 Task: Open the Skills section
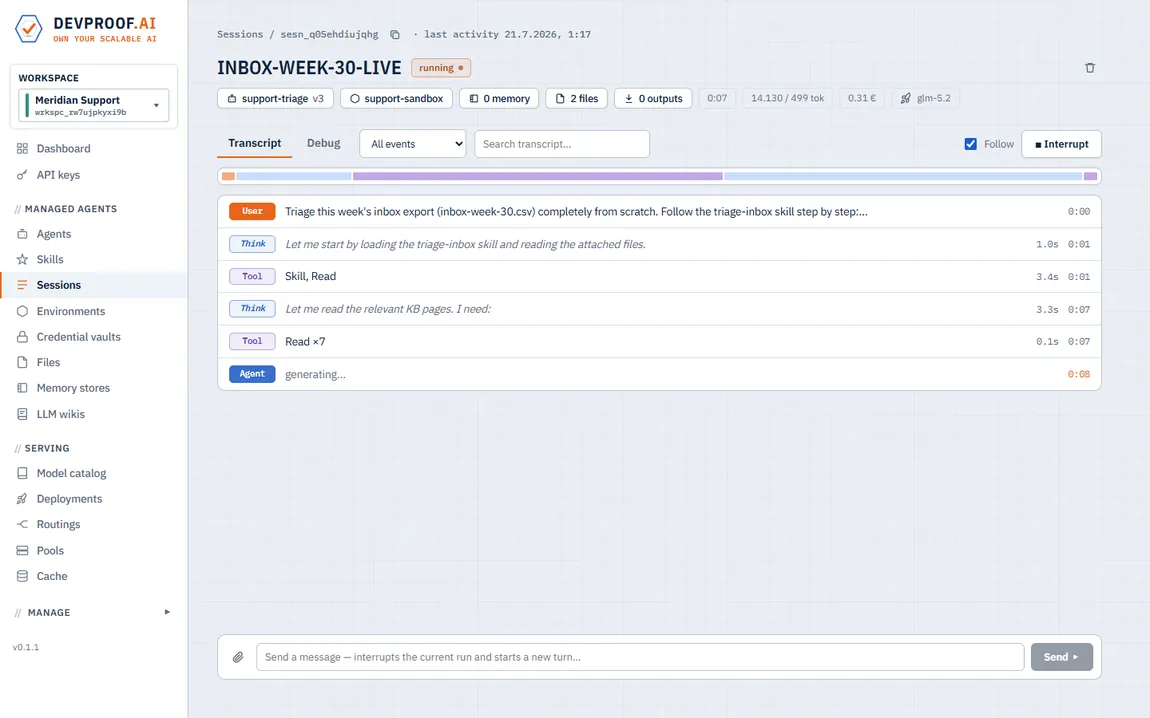[x=50, y=260]
